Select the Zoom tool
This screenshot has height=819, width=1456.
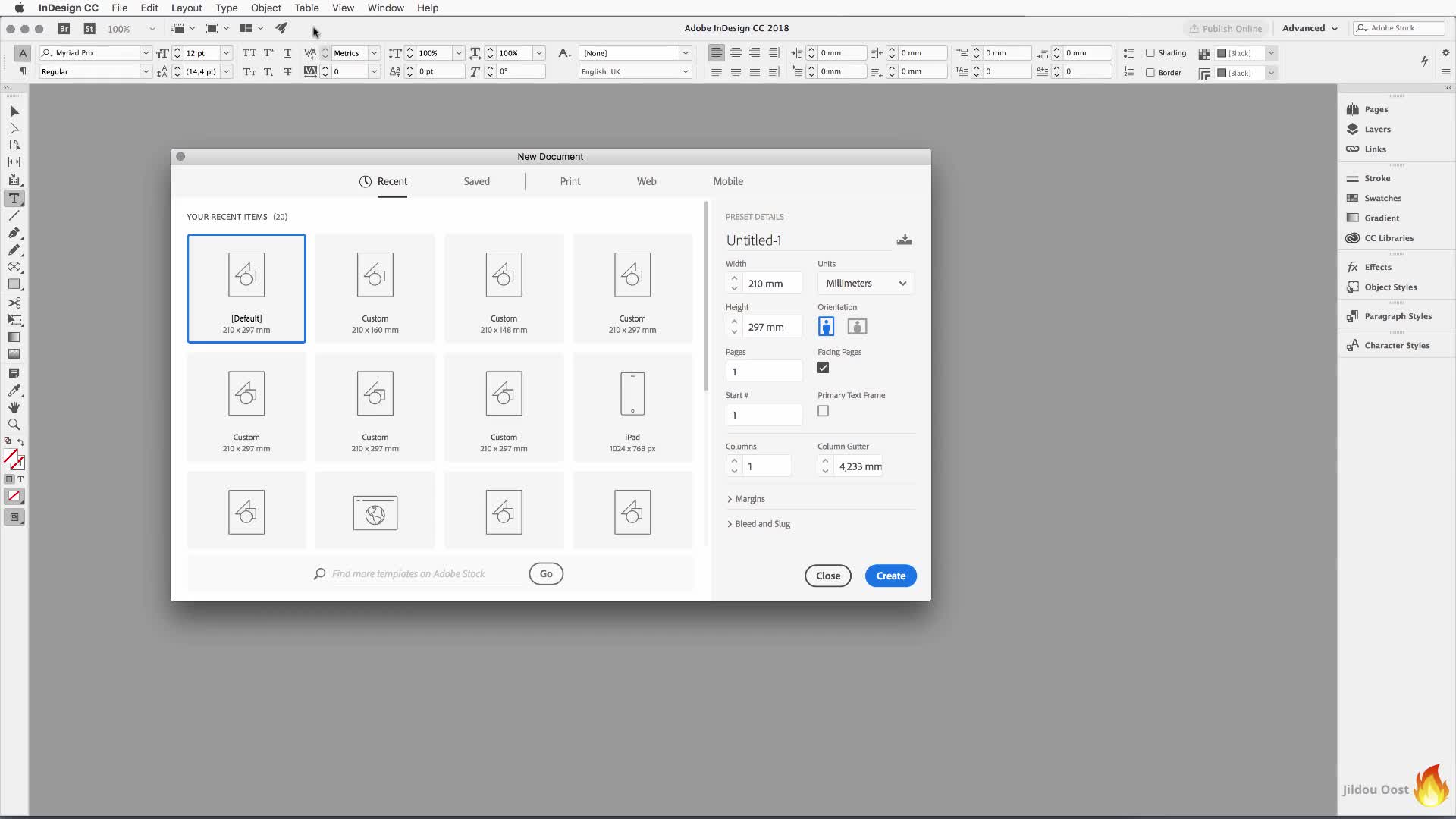point(14,425)
